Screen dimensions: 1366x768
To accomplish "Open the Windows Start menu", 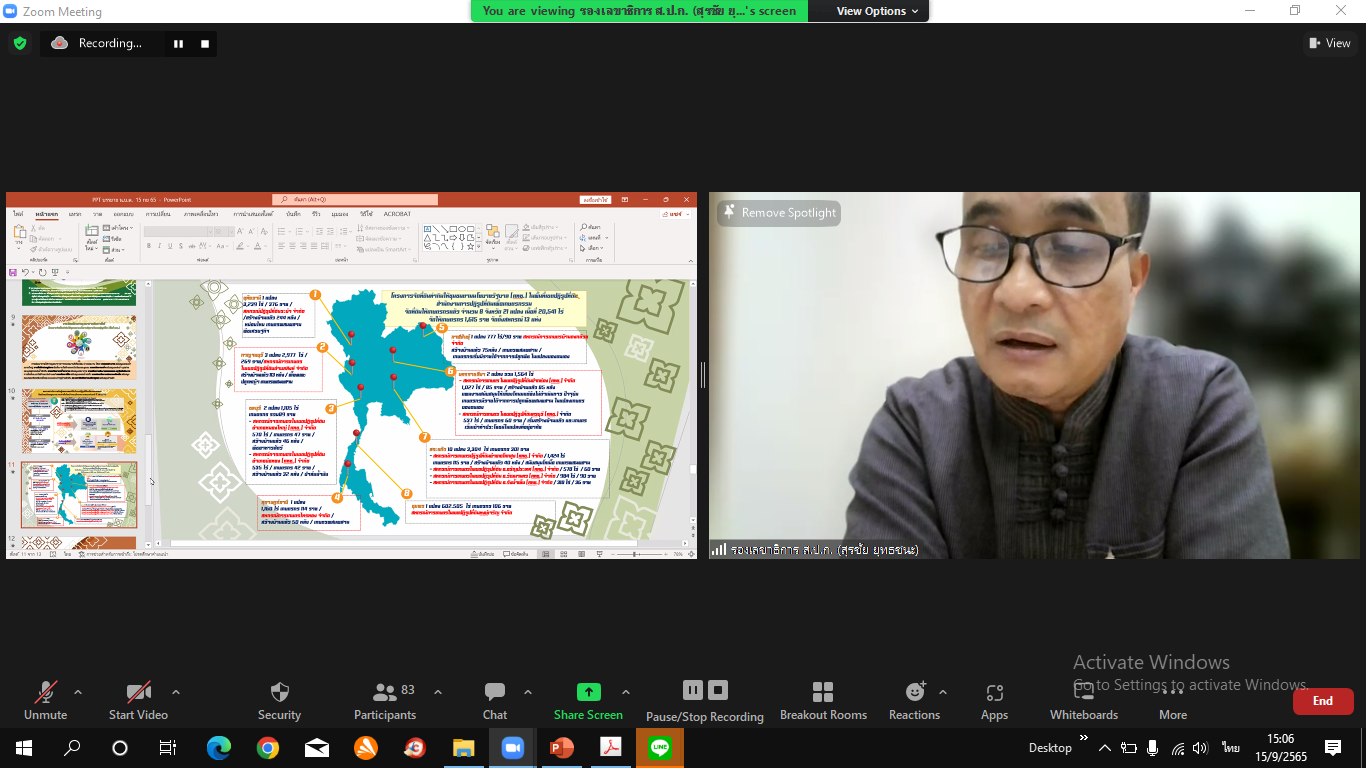I will click(x=23, y=748).
